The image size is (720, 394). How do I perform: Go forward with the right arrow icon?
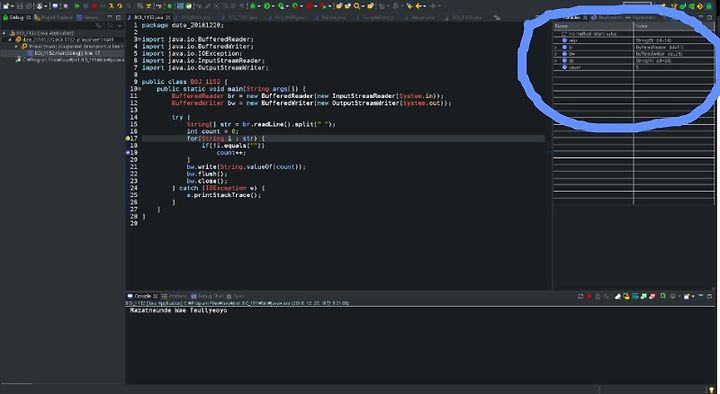pyautogui.click(x=432, y=6)
